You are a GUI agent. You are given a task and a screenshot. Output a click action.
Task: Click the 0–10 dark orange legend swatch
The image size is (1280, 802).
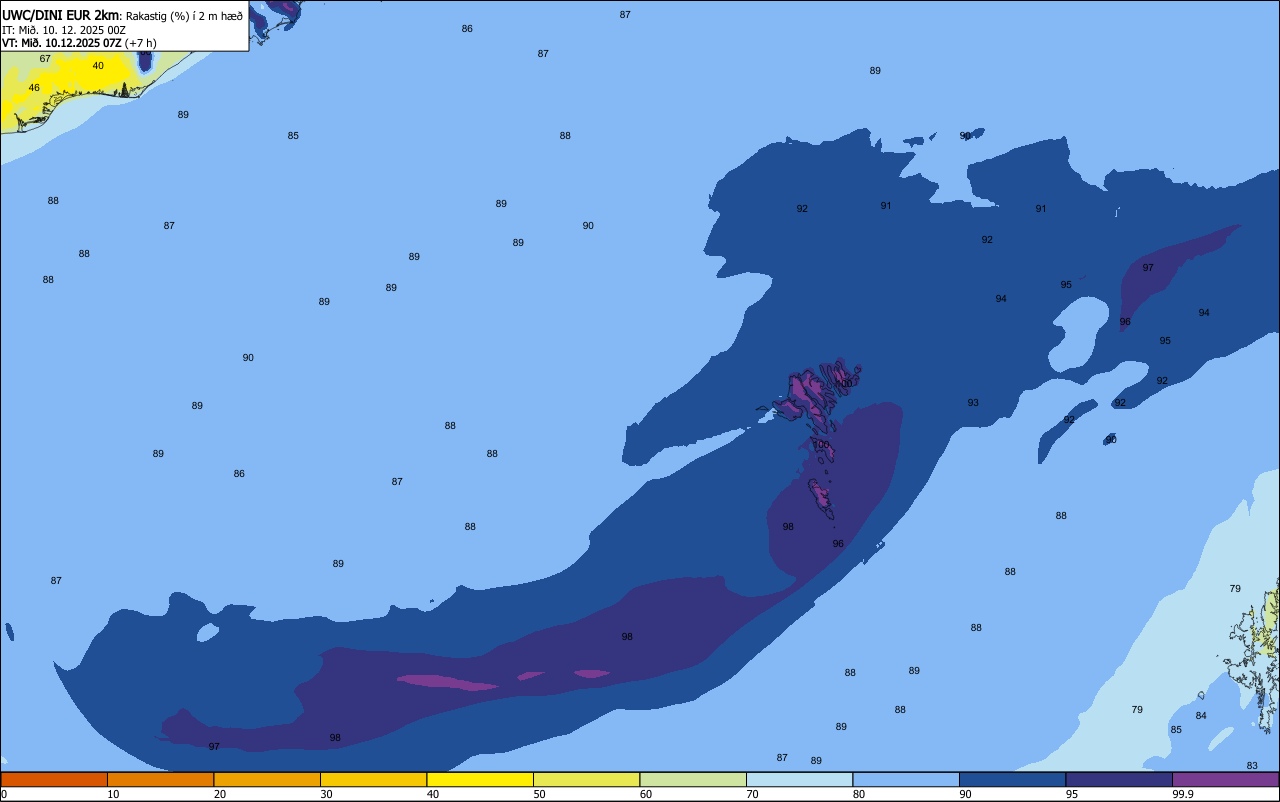[x=54, y=779]
